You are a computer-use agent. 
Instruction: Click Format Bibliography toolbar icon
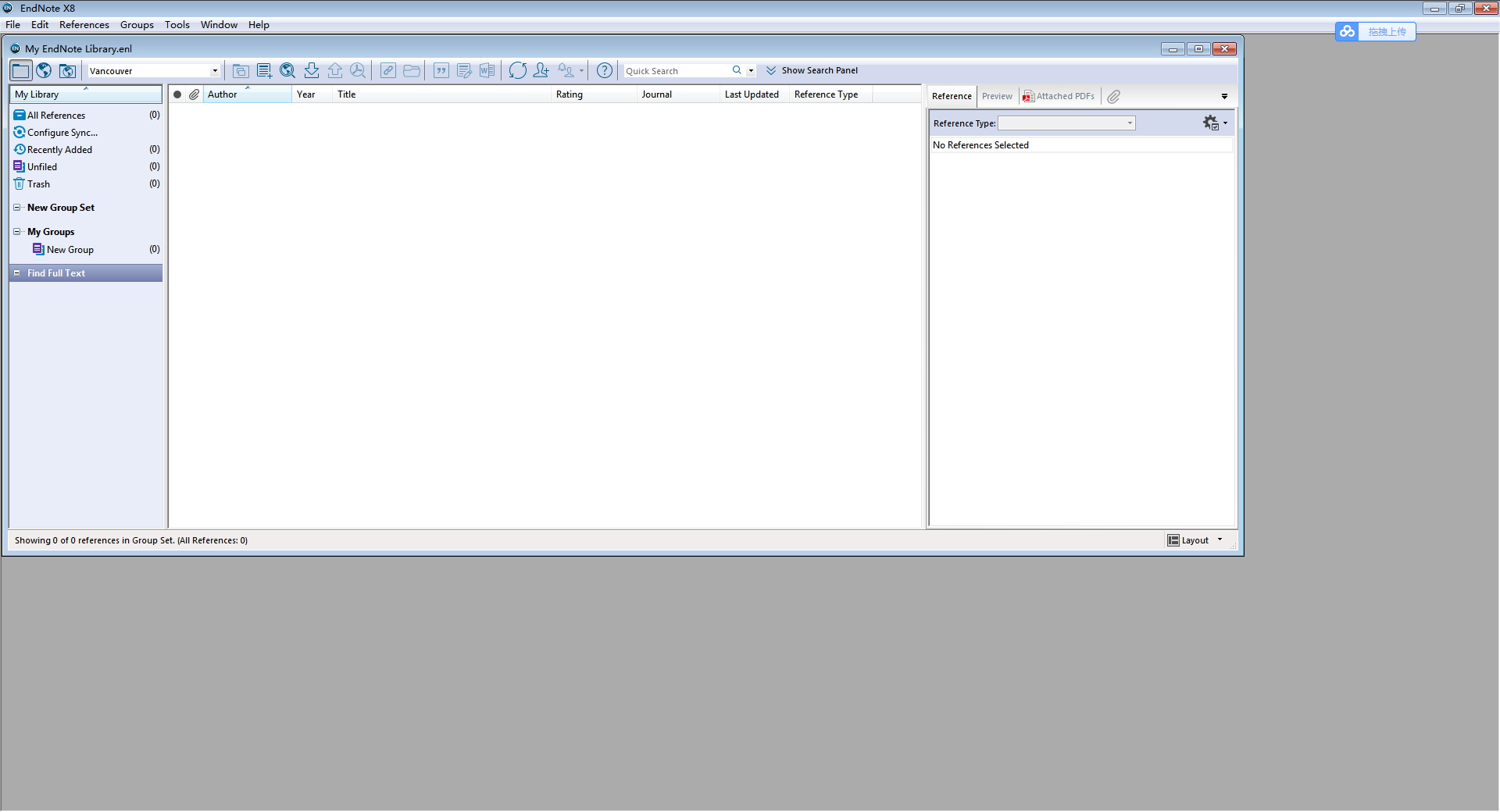[464, 70]
